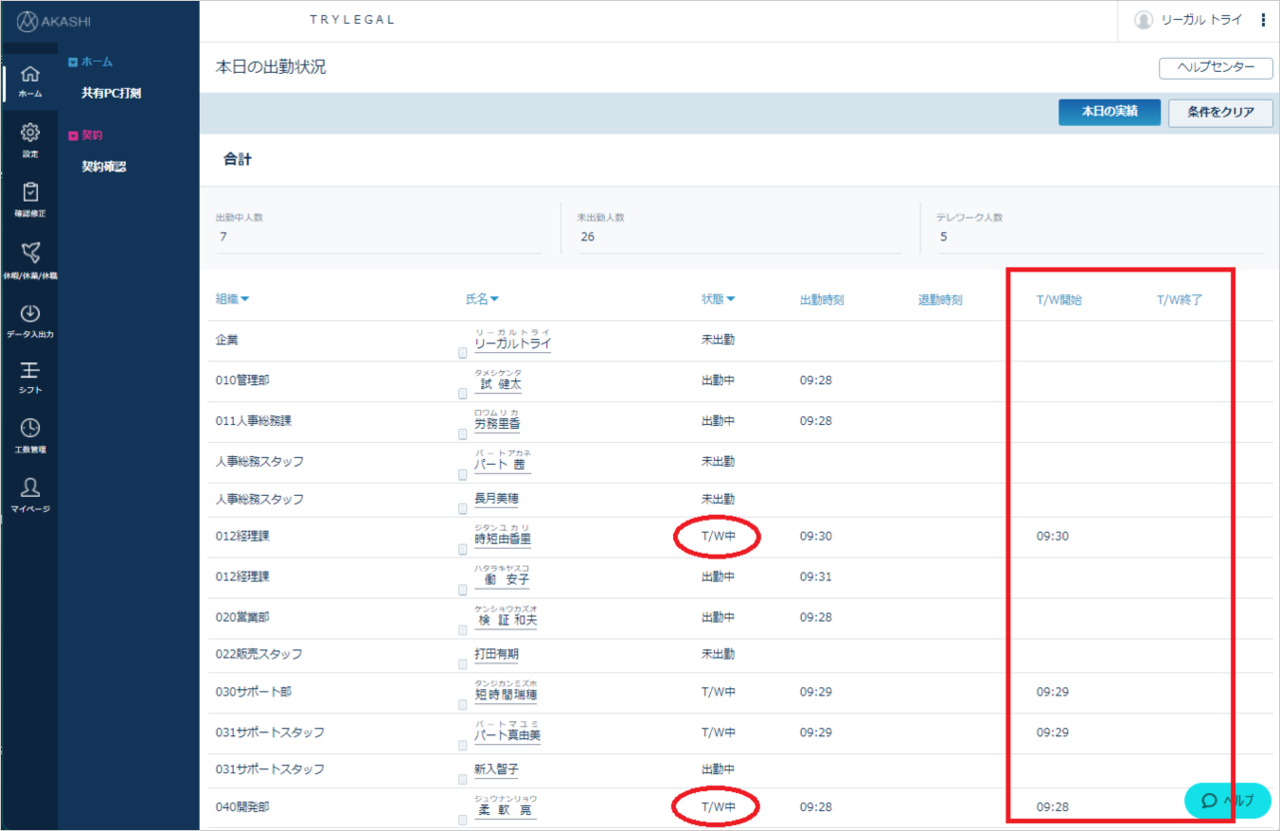Click the 010管理部 organization cell
This screenshot has height=831, width=1280.
243,380
